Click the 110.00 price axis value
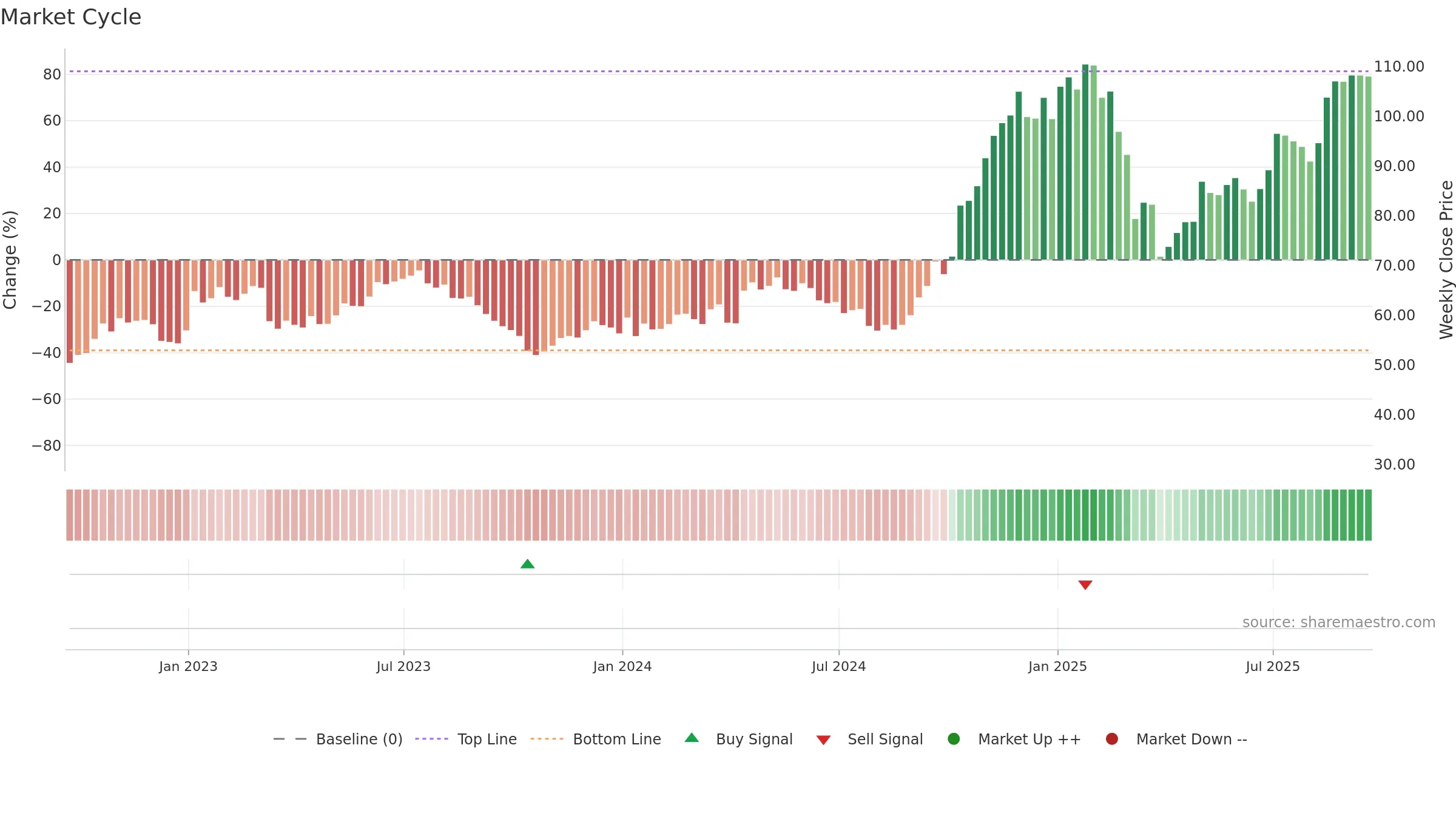 1399,67
